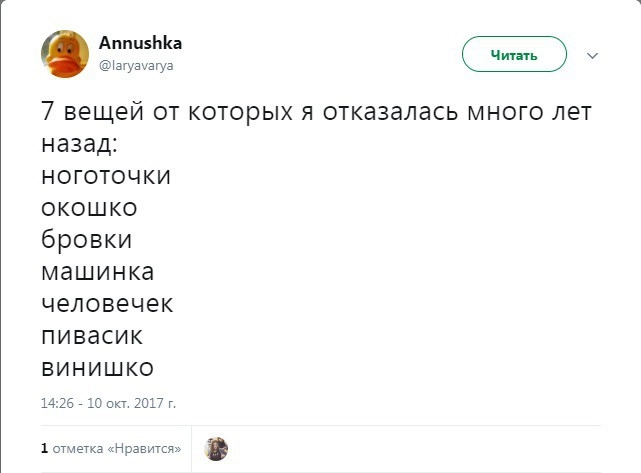The width and height of the screenshot is (641, 473).
Task: Click the word пивасик in the tweet
Action: (x=92, y=336)
